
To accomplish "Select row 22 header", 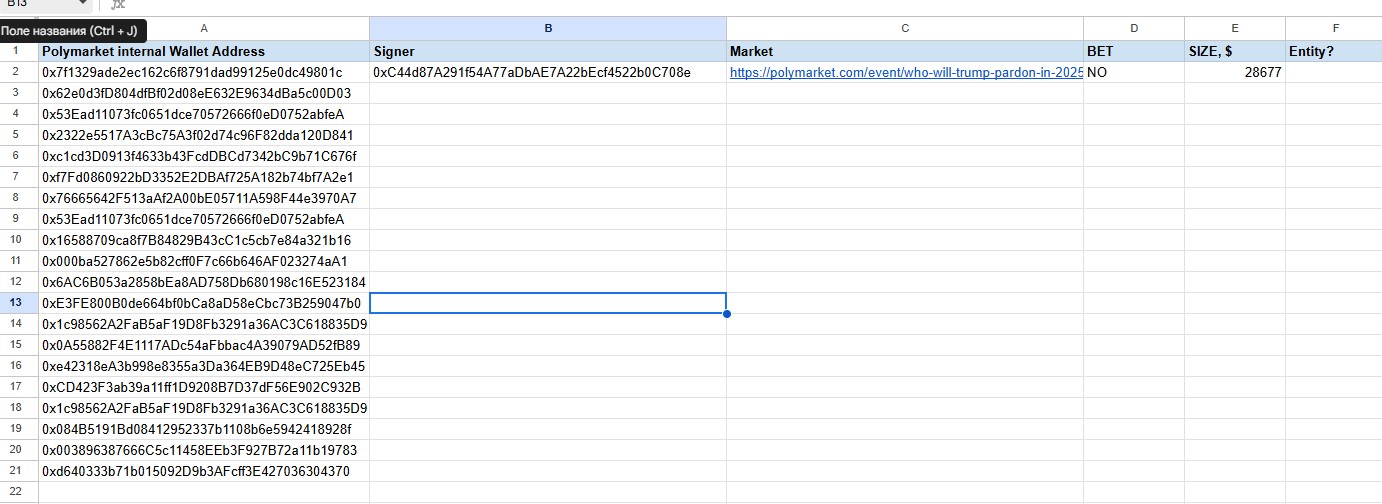I will (x=16, y=492).
